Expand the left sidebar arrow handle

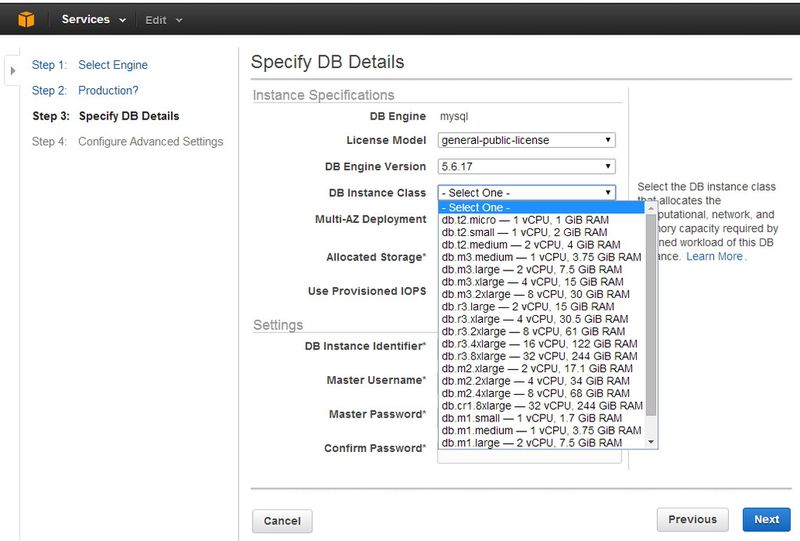point(13,70)
